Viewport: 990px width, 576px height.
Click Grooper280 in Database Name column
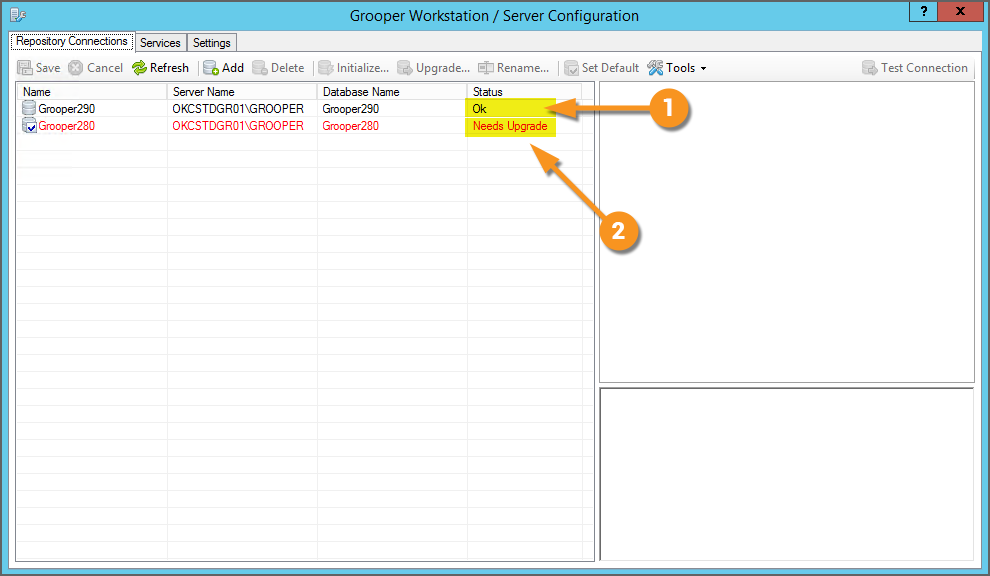point(350,126)
